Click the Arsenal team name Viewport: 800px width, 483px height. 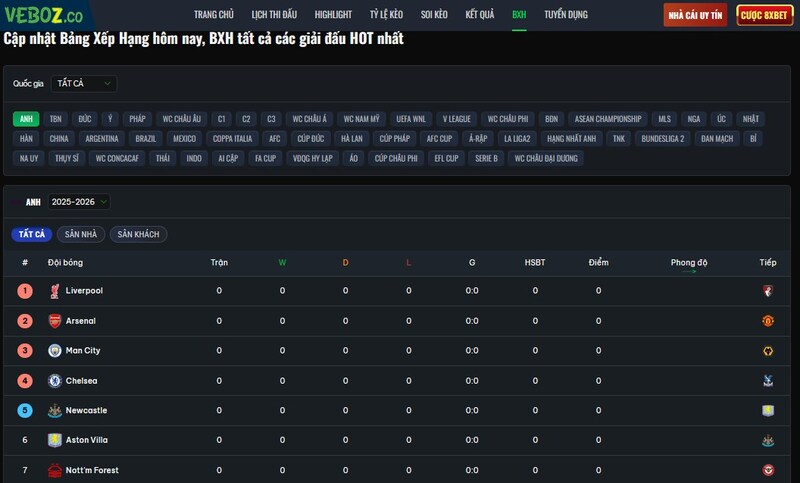[81, 321]
